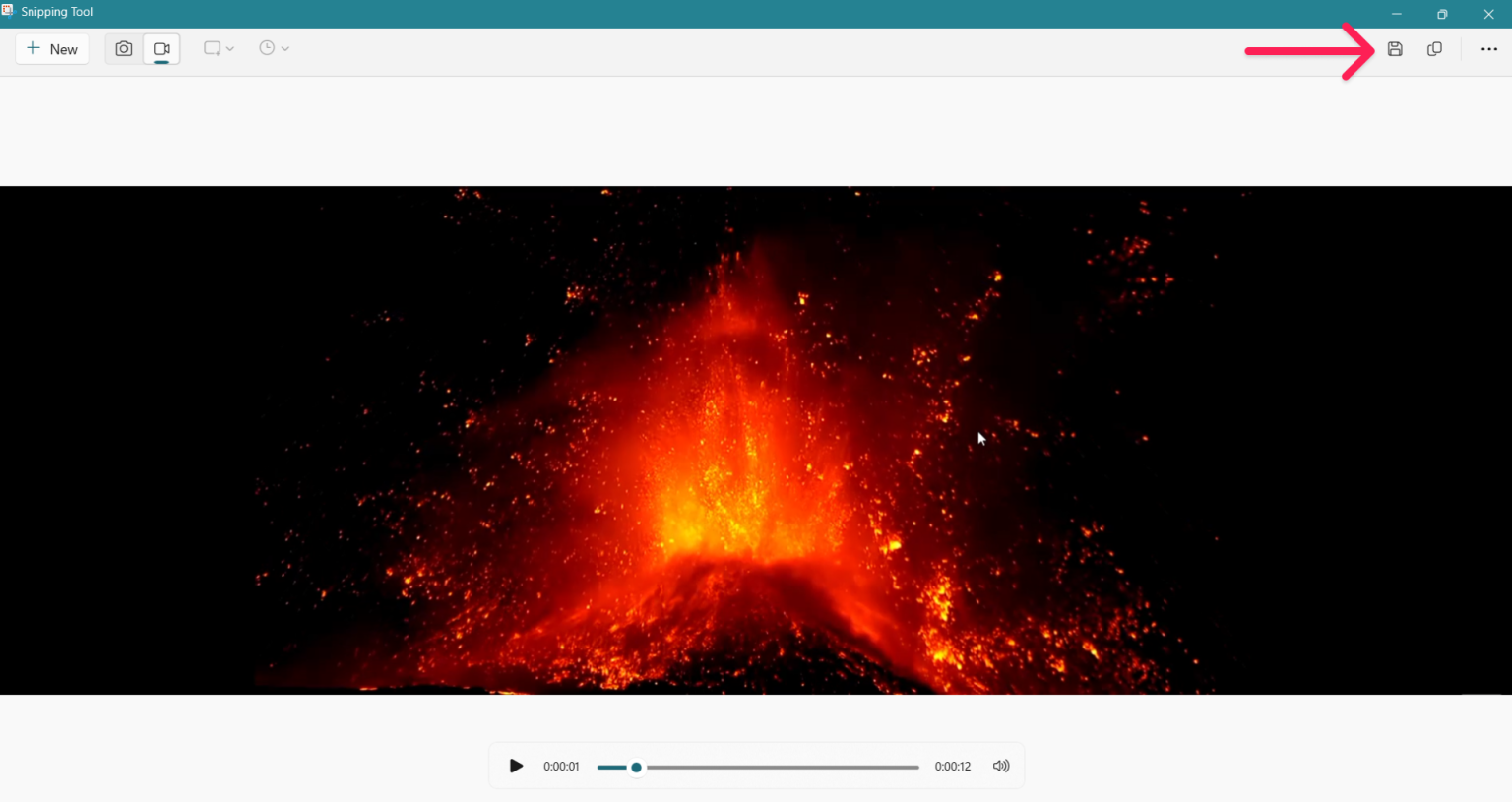Click the Snipping Tool title bar icon

point(9,11)
